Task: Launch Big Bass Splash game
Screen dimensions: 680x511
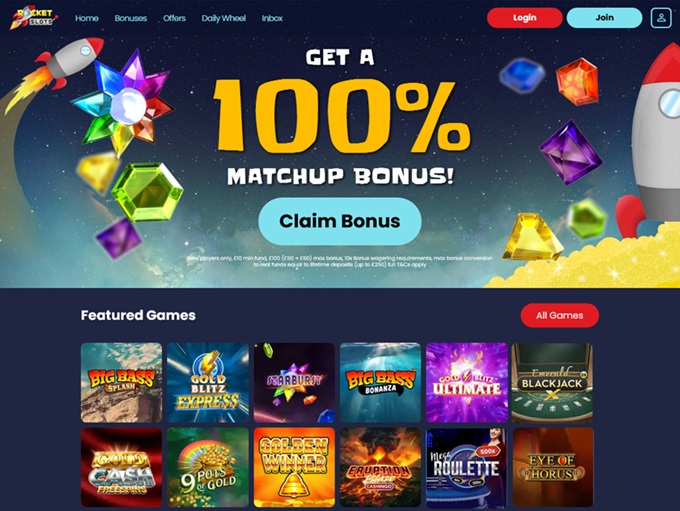Action: point(121,383)
